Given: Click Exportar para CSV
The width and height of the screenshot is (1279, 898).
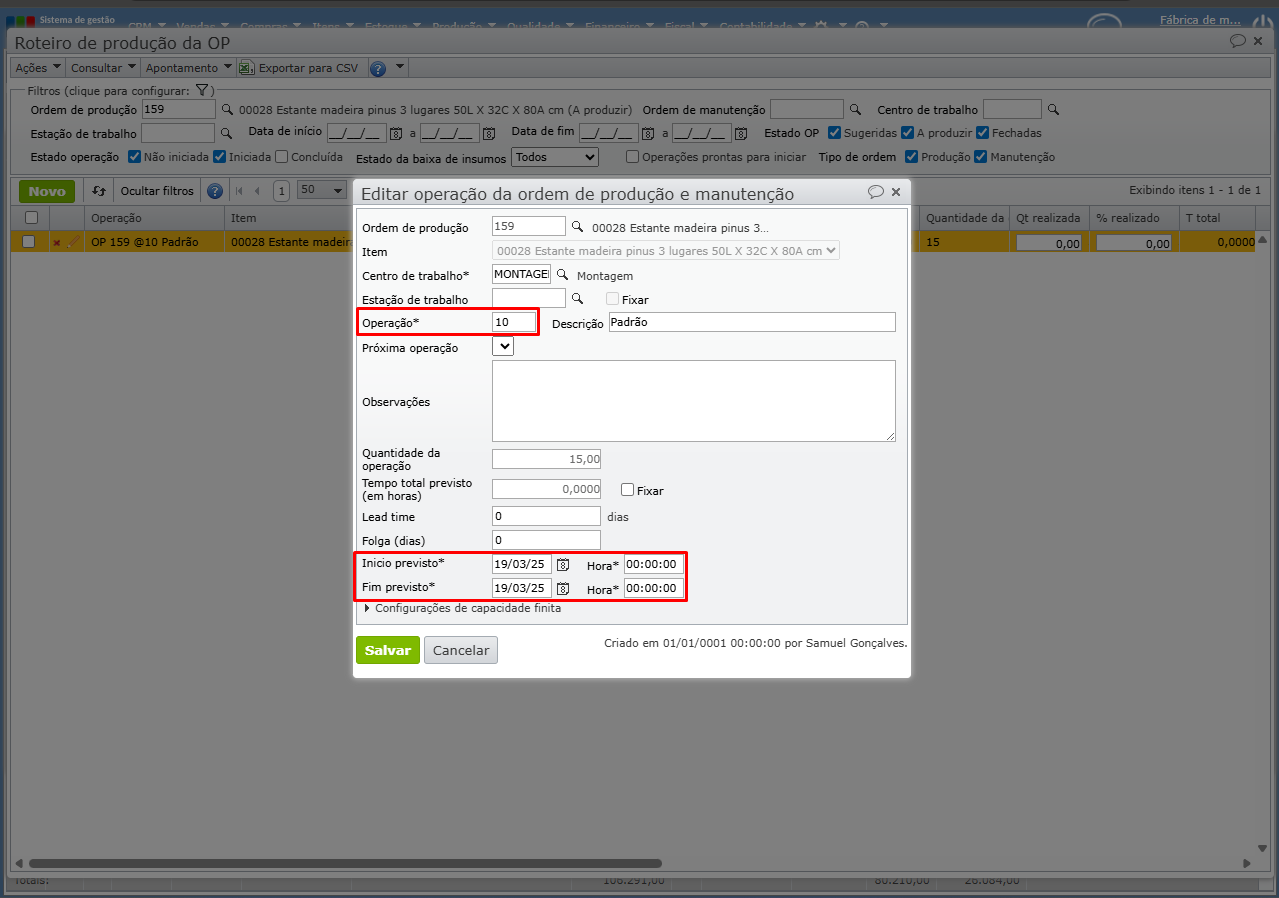Looking at the screenshot, I should (x=298, y=68).
